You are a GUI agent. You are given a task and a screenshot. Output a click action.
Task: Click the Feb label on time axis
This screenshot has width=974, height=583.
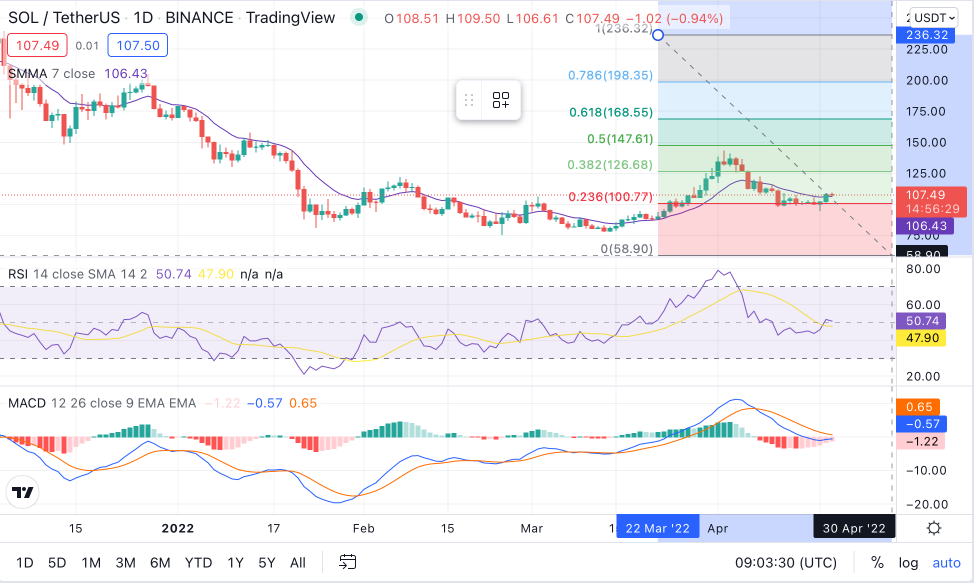pyautogui.click(x=363, y=528)
